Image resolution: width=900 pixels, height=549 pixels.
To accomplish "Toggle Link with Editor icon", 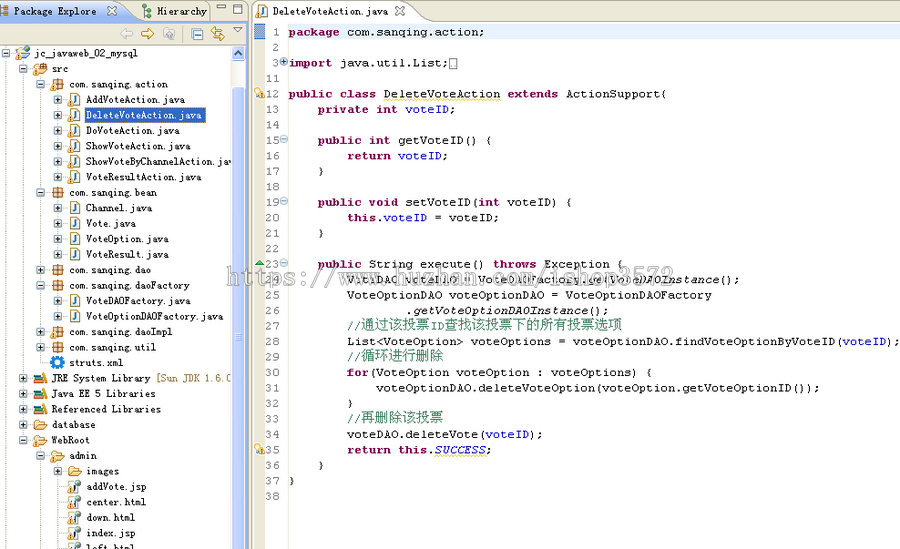I will [218, 34].
